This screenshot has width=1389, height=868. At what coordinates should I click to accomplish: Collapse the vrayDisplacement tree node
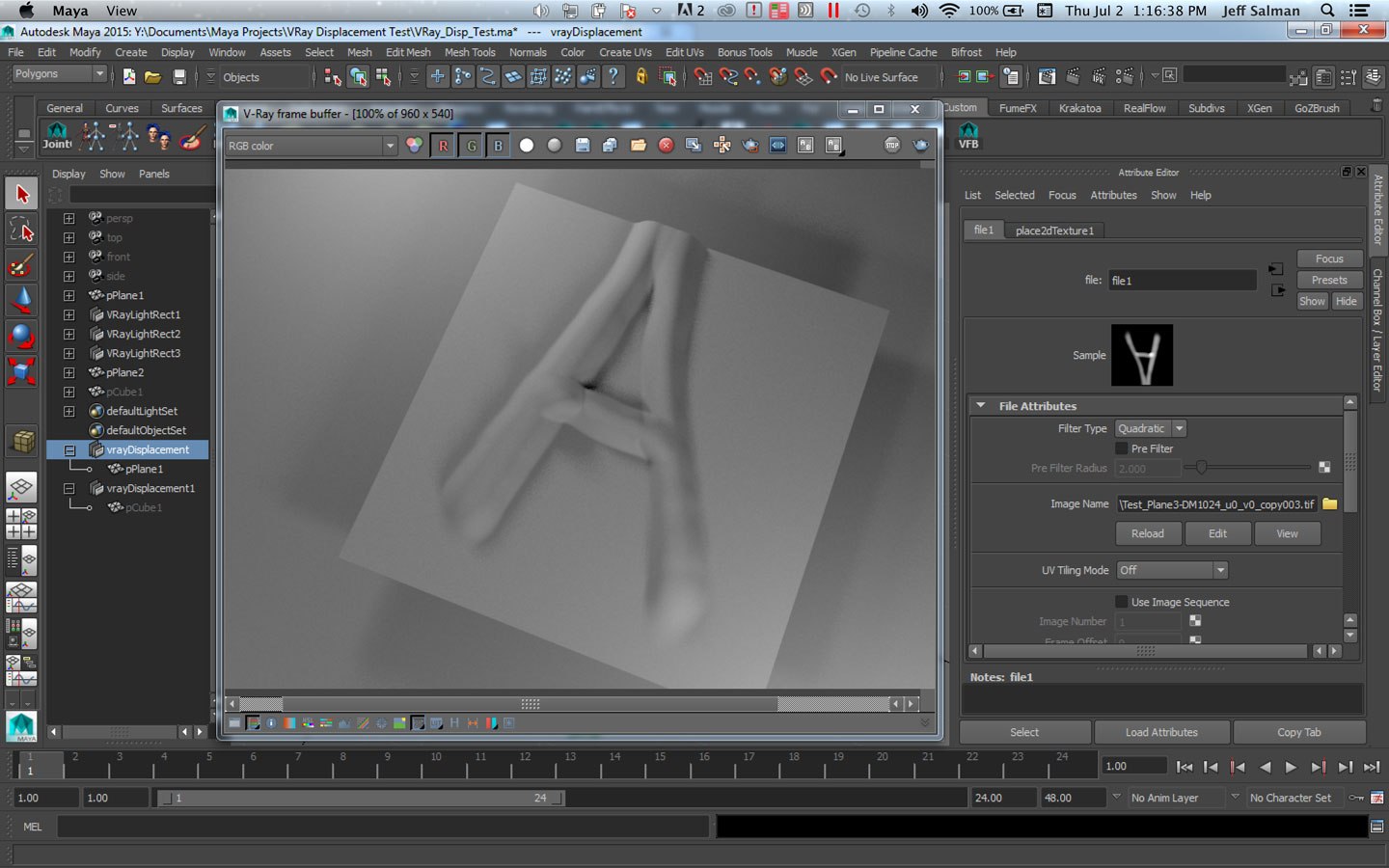click(x=69, y=450)
